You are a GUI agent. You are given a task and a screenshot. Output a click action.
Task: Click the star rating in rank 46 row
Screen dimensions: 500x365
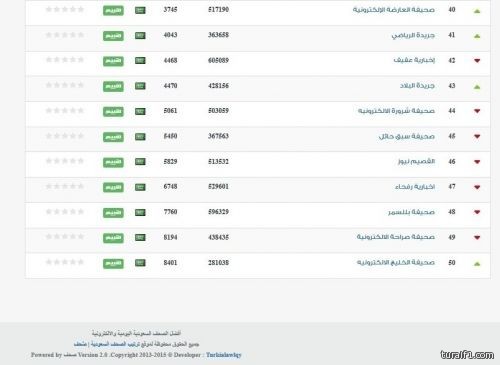[x=65, y=161]
